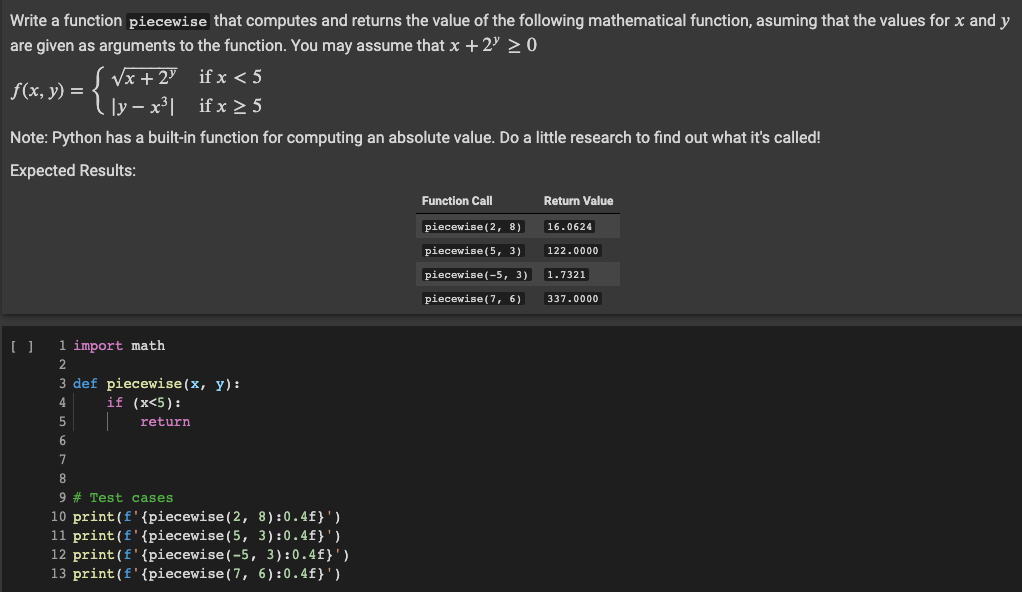Click the piecewise(-5, 3) table entry
The height and width of the screenshot is (592, 1022).
click(x=474, y=274)
